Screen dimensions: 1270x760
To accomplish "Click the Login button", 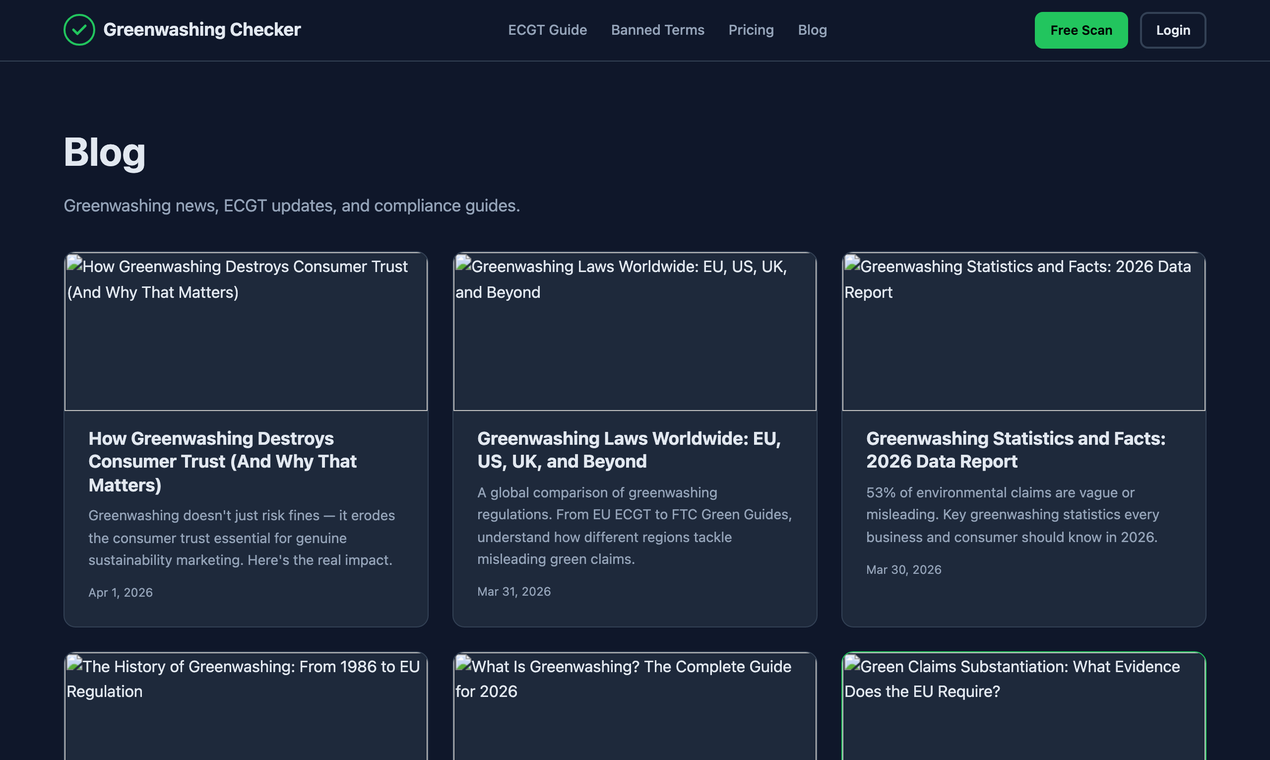I will coord(1172,30).
